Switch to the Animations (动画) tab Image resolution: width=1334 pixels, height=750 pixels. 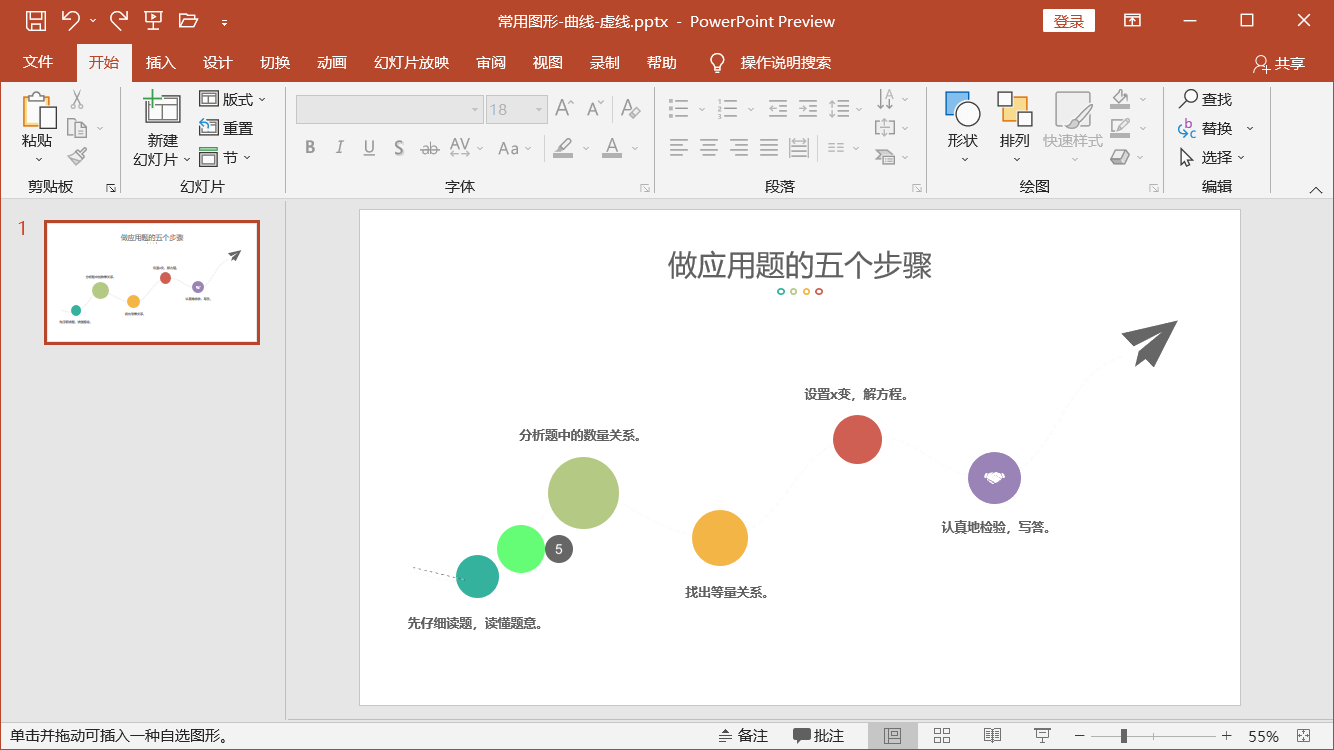coord(331,62)
